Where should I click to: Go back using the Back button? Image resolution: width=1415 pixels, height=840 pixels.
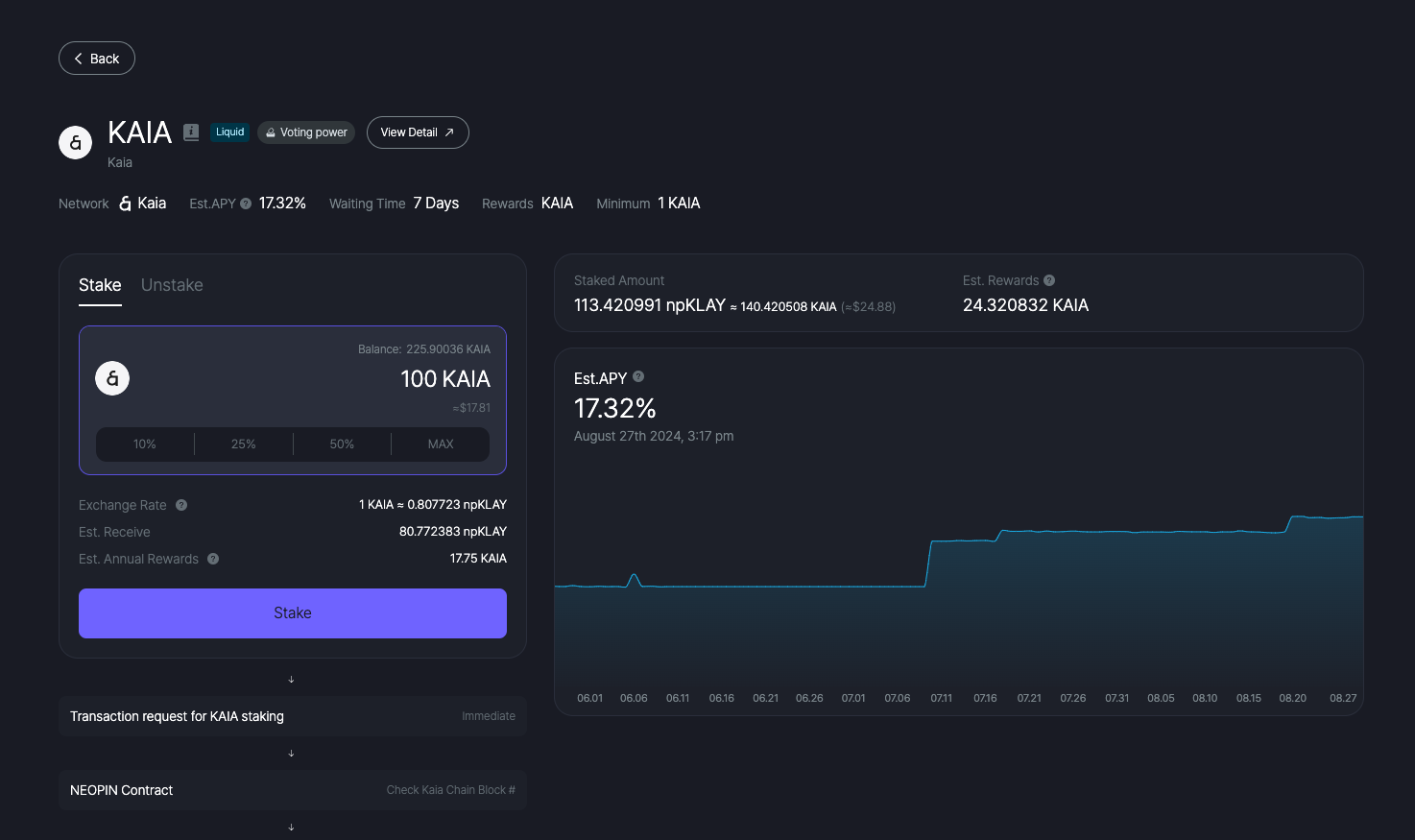97,59
